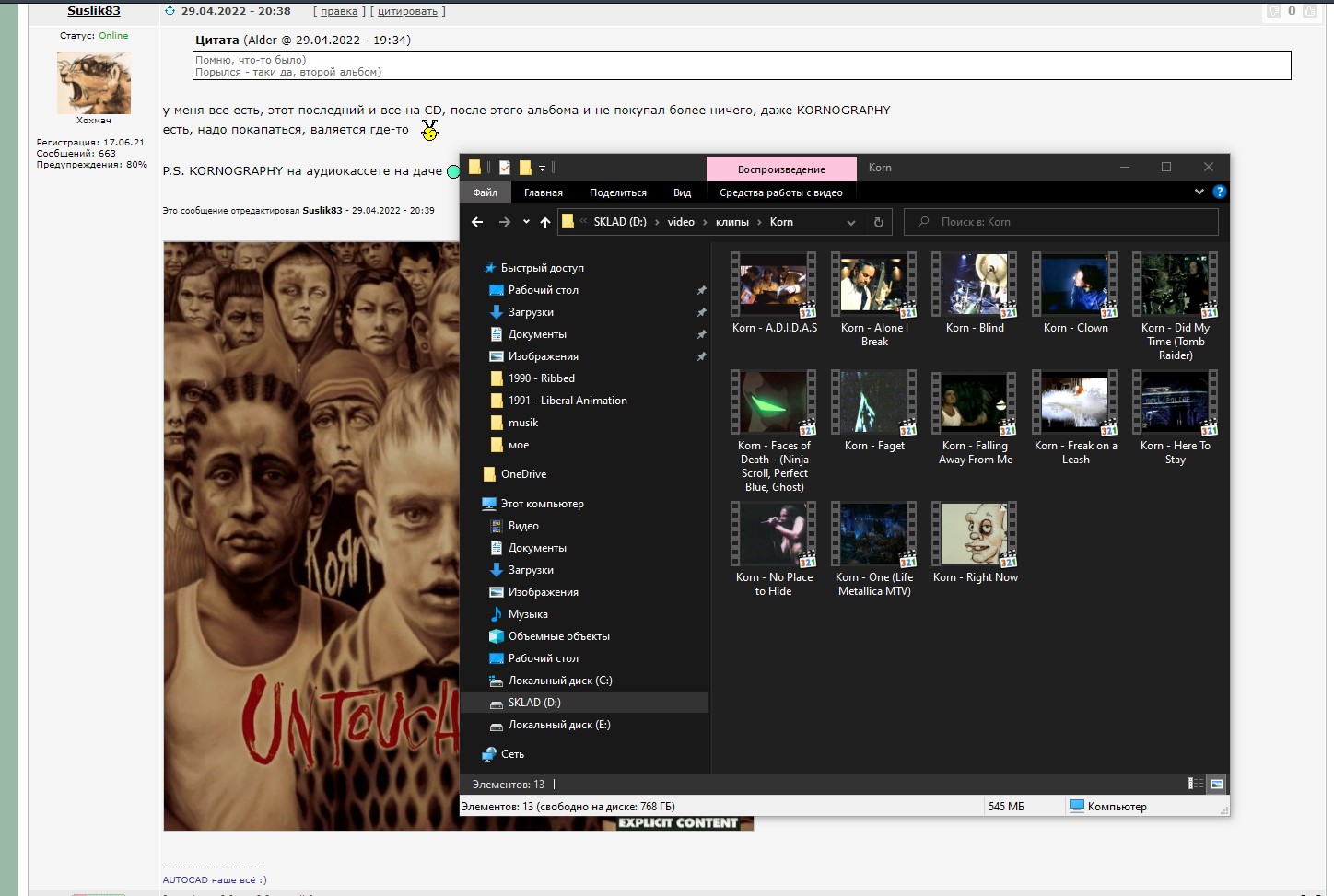
Task: Open the quick access toolbar dropdown
Action: tap(543, 168)
